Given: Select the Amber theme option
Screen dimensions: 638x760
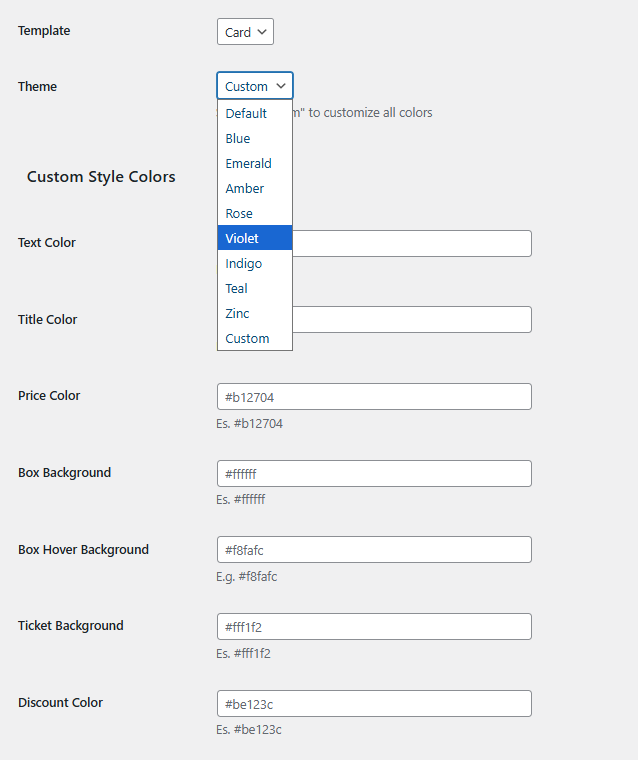Looking at the screenshot, I should [245, 189].
